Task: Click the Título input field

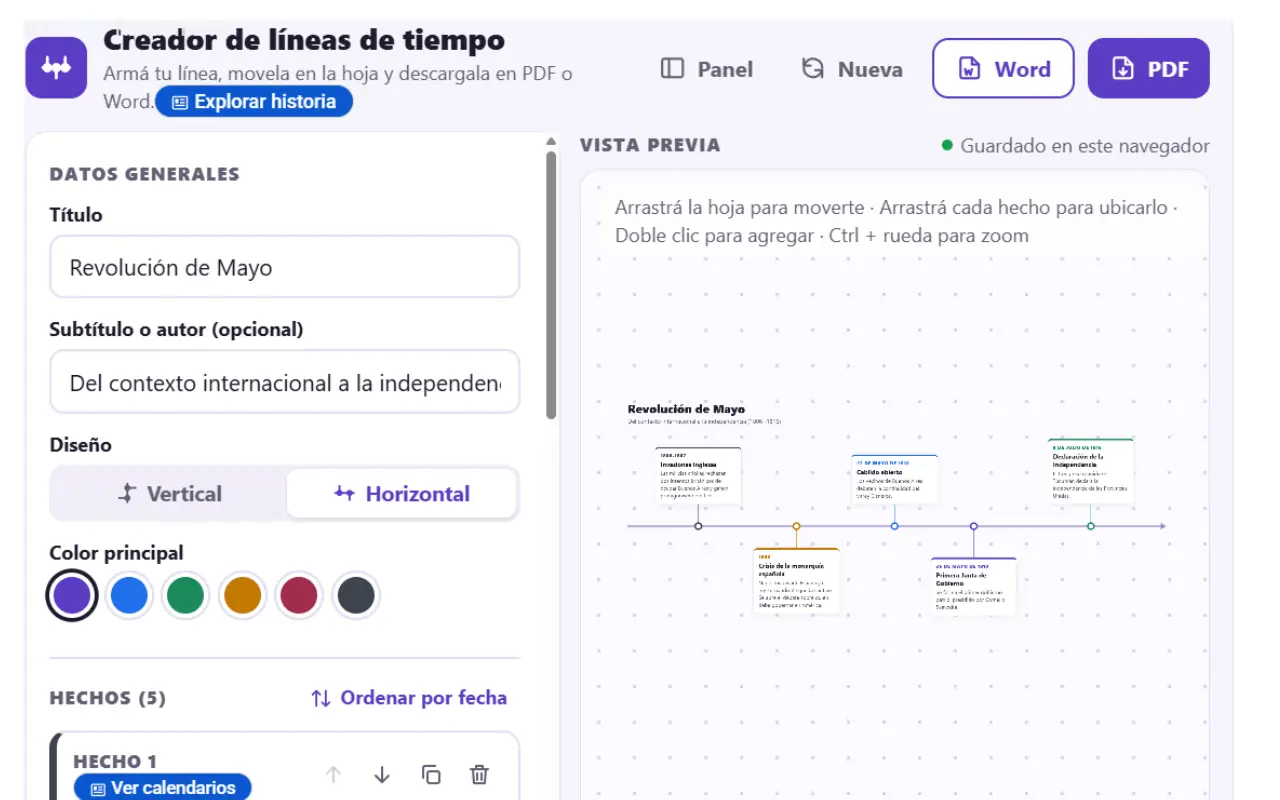Action: pos(285,267)
